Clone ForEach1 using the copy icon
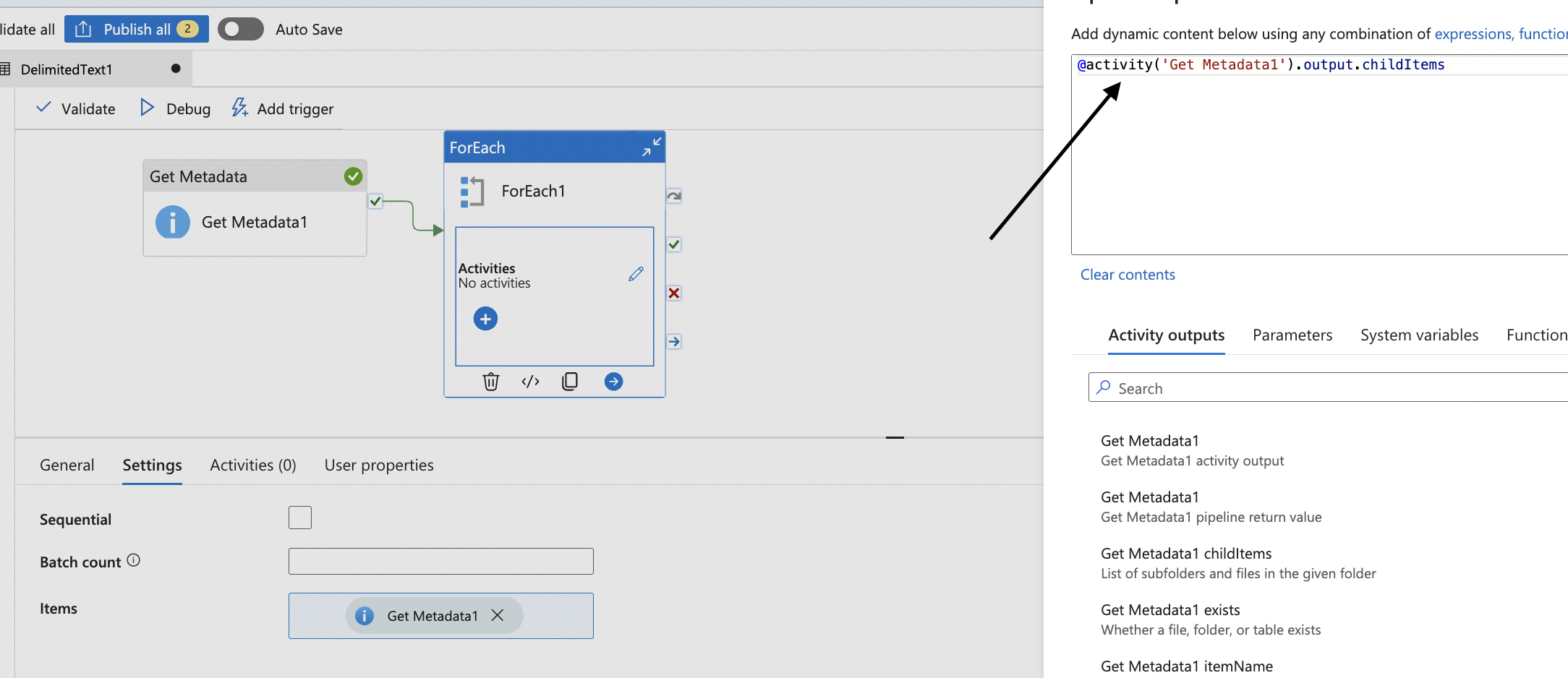1568x678 pixels. coord(570,381)
